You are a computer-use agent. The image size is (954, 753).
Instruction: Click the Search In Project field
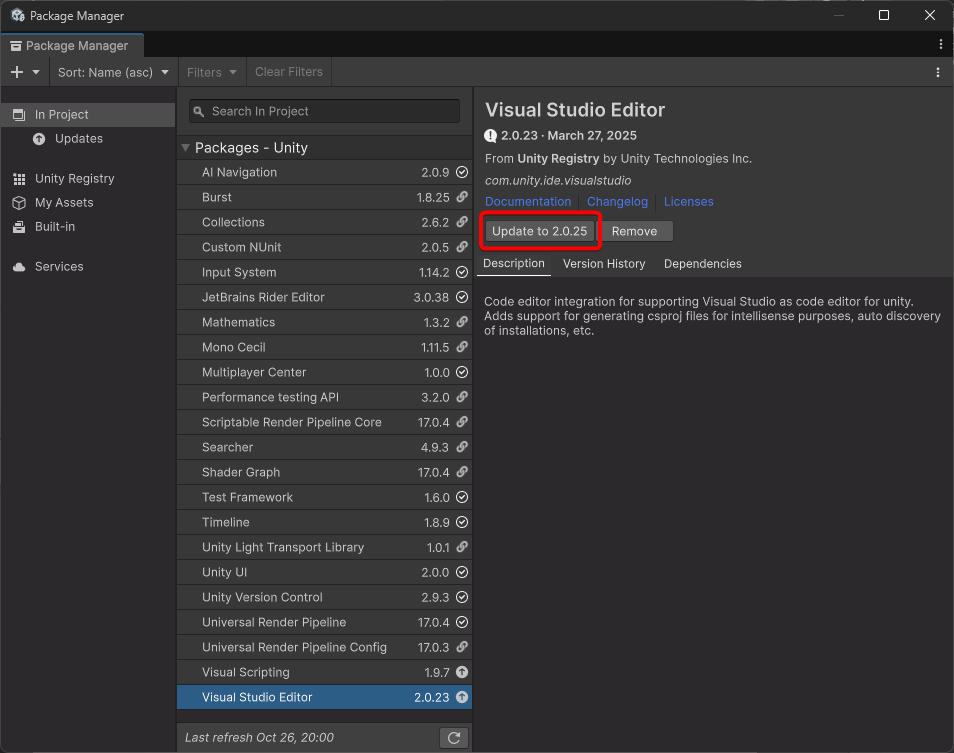324,112
